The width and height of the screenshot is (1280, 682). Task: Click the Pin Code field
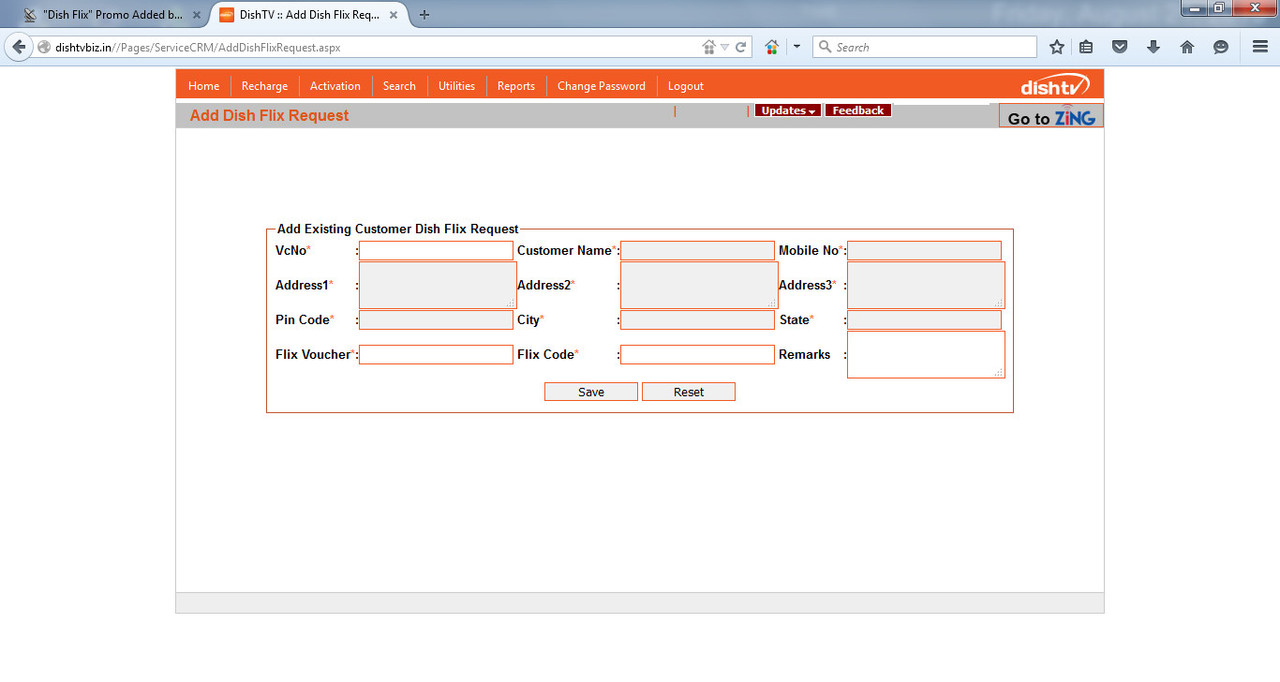point(436,320)
